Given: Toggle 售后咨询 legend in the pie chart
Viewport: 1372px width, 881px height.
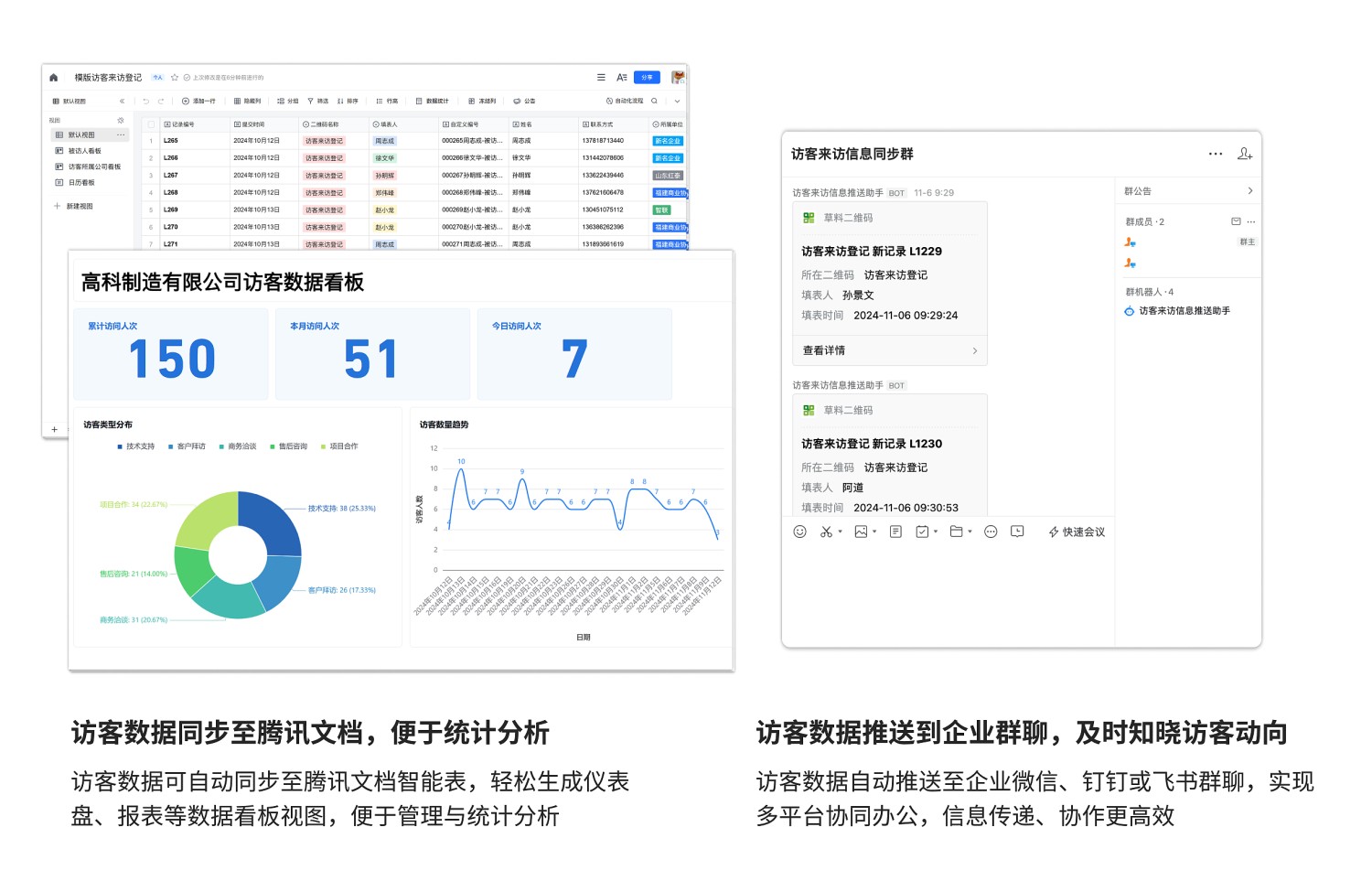Looking at the screenshot, I should [x=289, y=446].
